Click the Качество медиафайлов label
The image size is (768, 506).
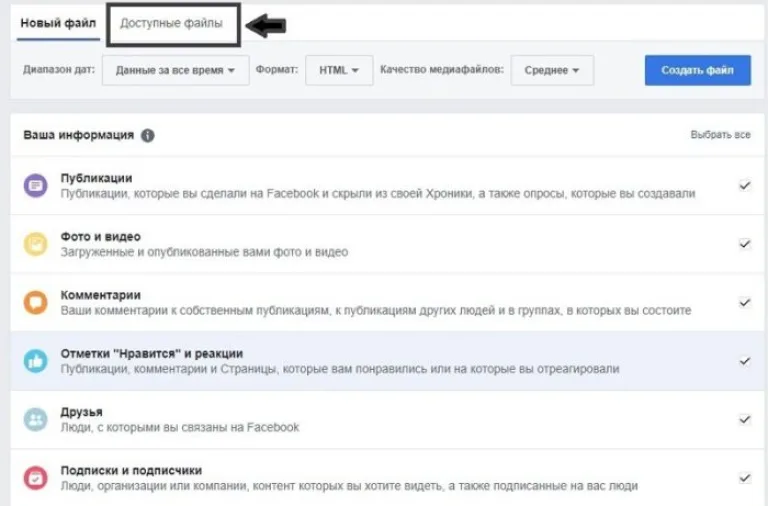pyautogui.click(x=442, y=70)
